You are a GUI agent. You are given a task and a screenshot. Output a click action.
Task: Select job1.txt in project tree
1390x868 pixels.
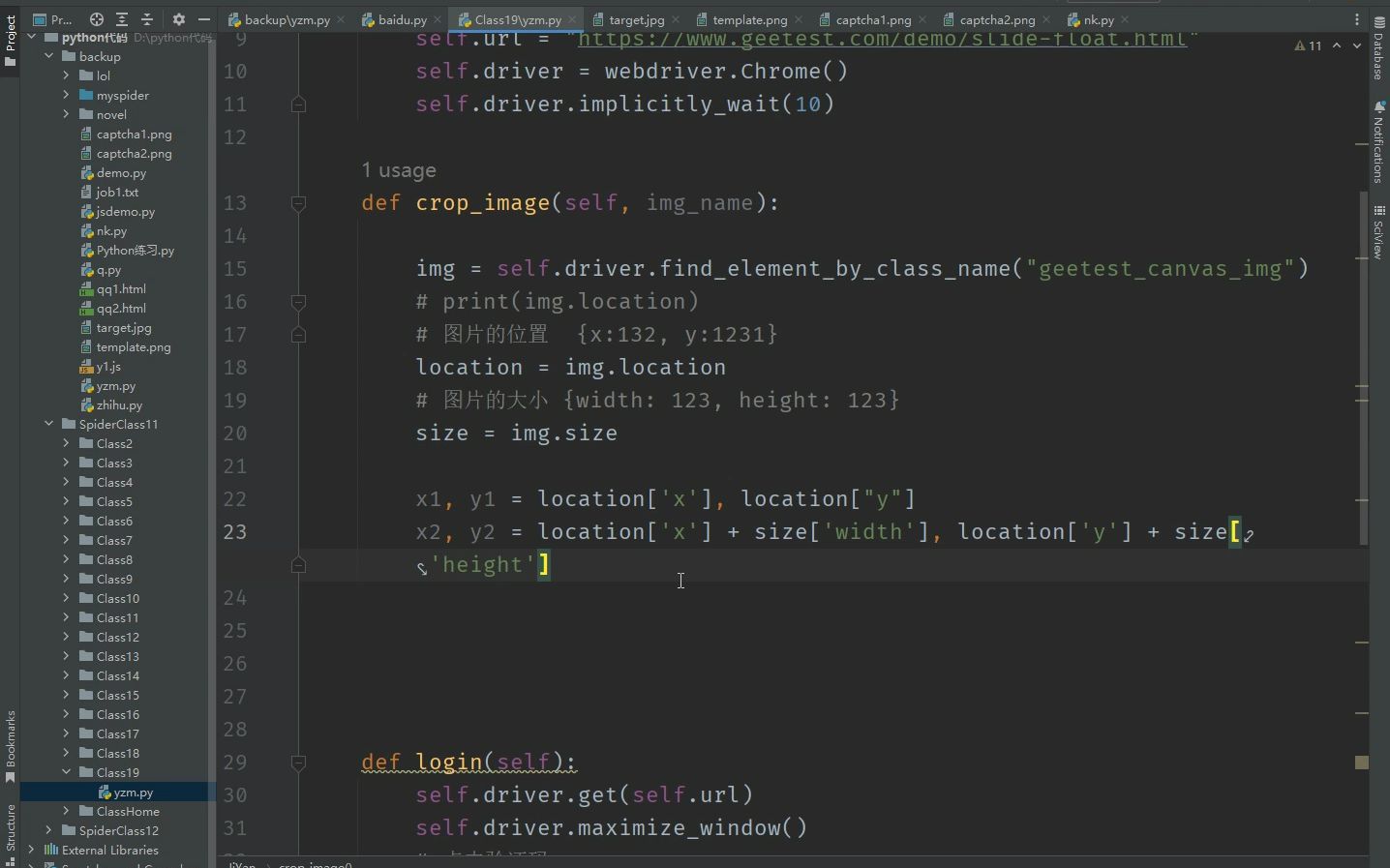117,192
